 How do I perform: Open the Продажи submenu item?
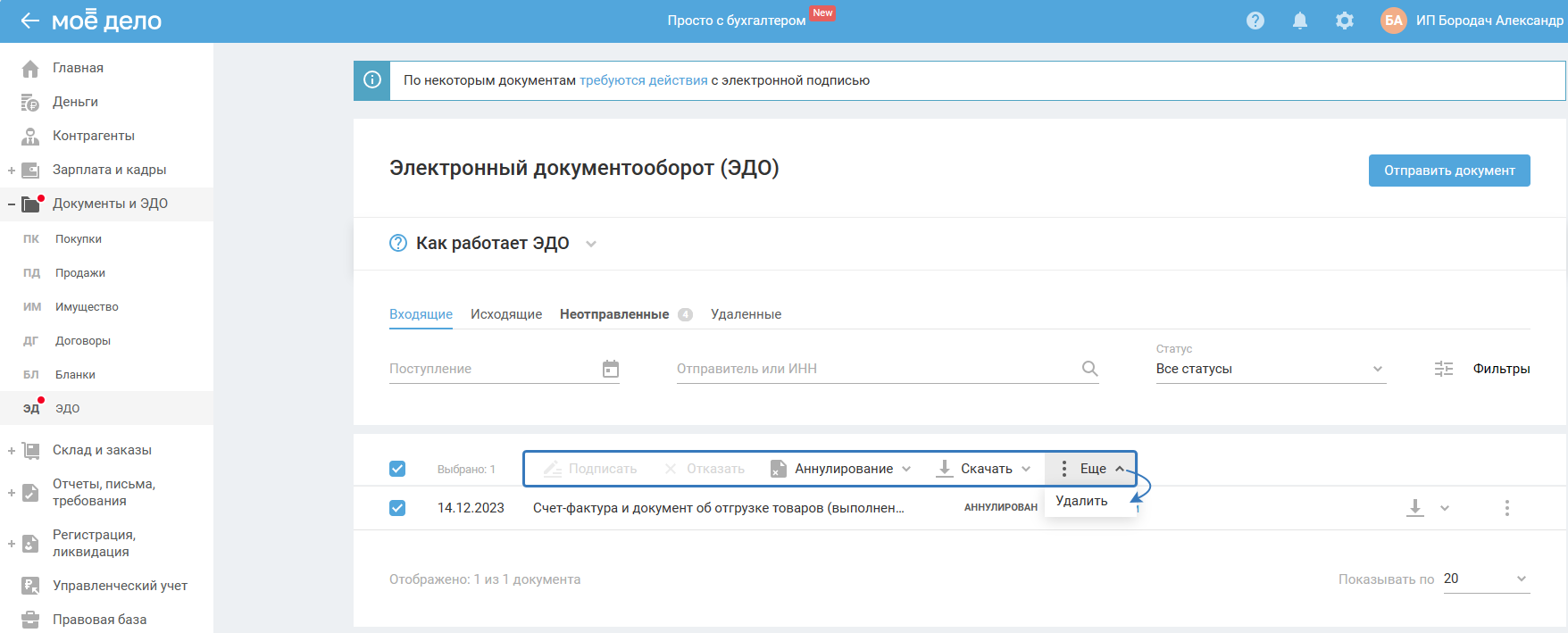tap(80, 273)
